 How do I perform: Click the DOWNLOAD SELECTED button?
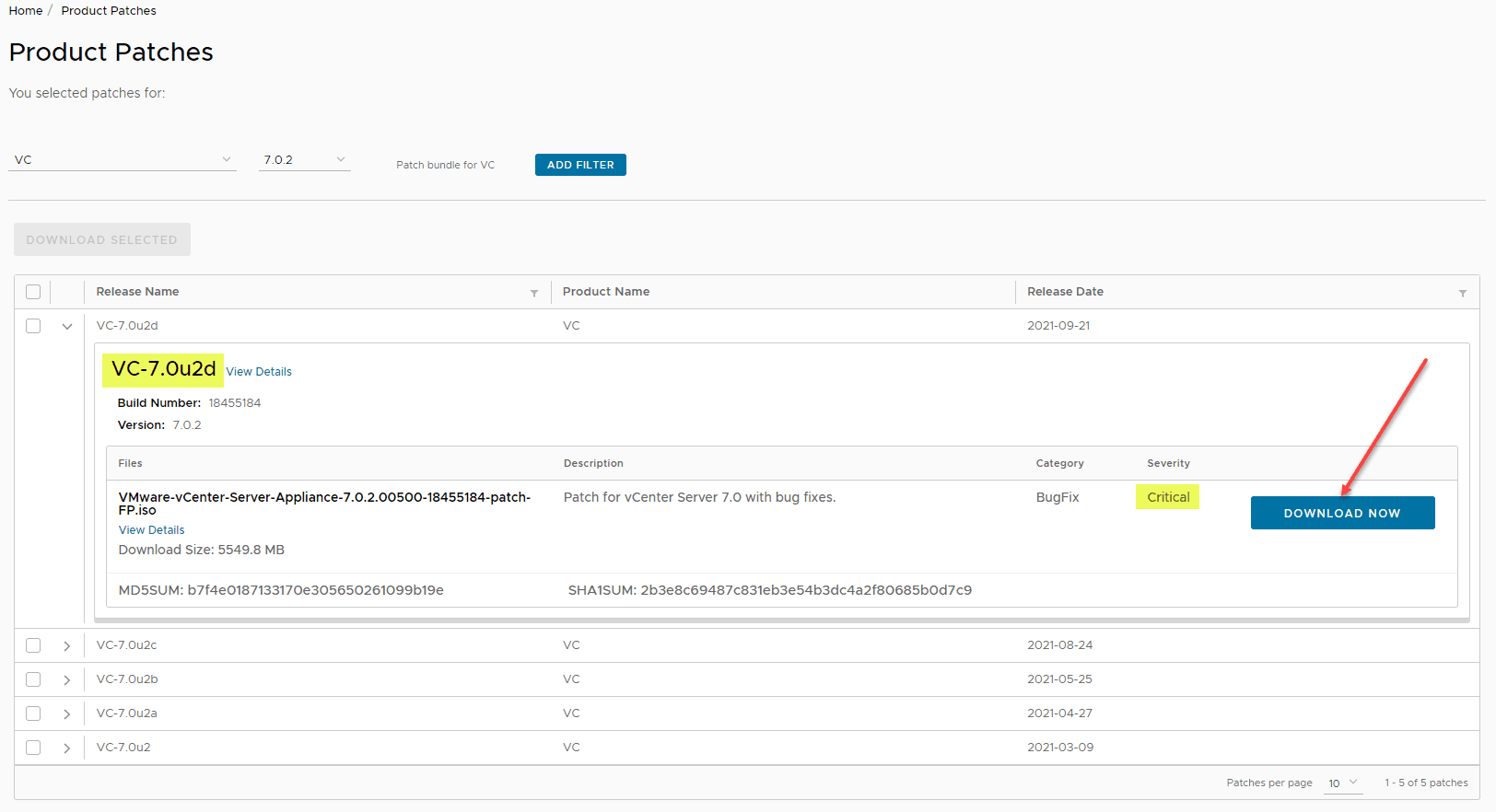click(x=102, y=239)
